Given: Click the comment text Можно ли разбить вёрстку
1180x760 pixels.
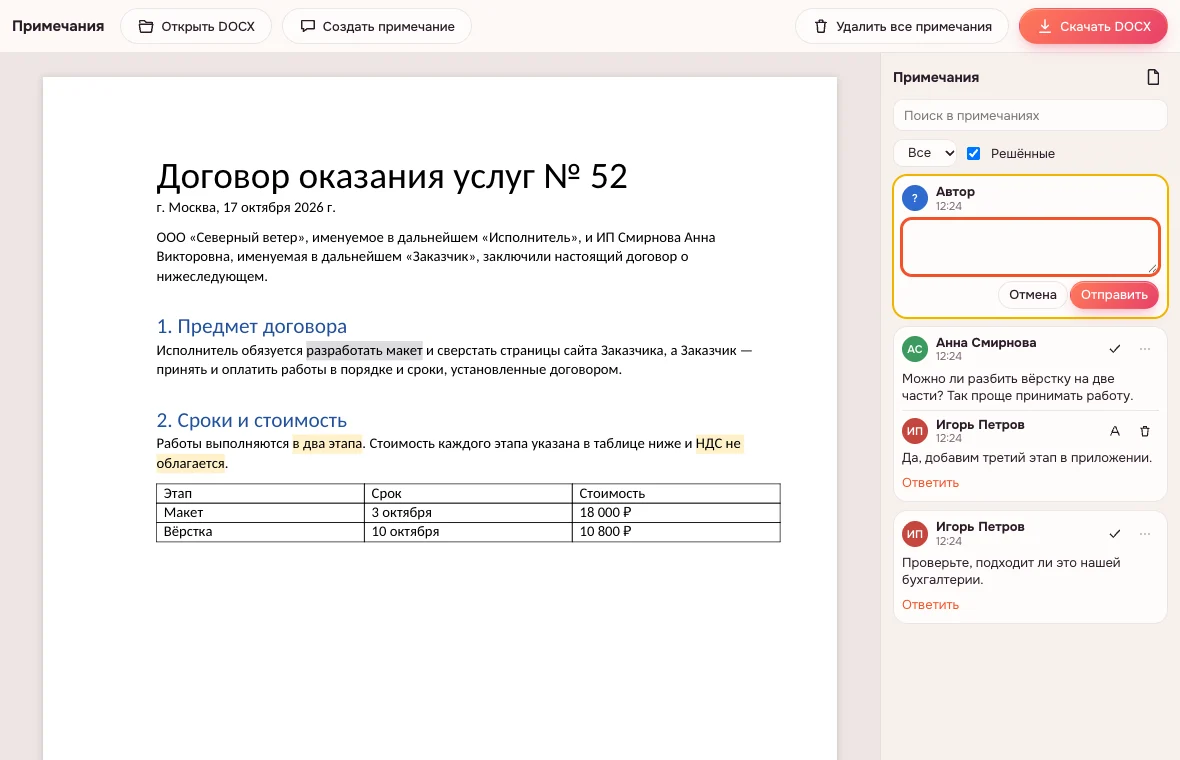Looking at the screenshot, I should [1017, 388].
